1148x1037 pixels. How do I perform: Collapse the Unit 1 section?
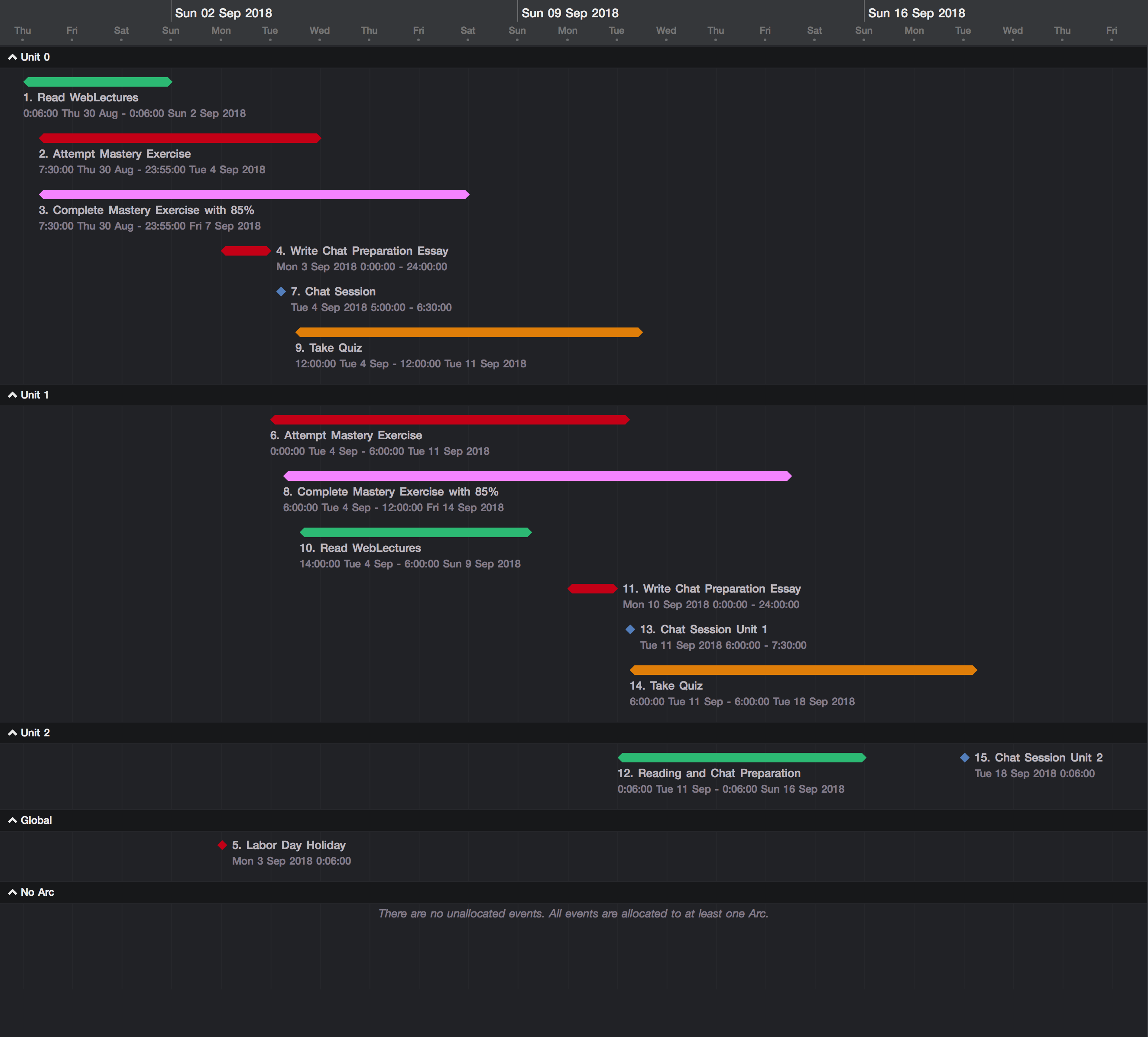tap(13, 395)
